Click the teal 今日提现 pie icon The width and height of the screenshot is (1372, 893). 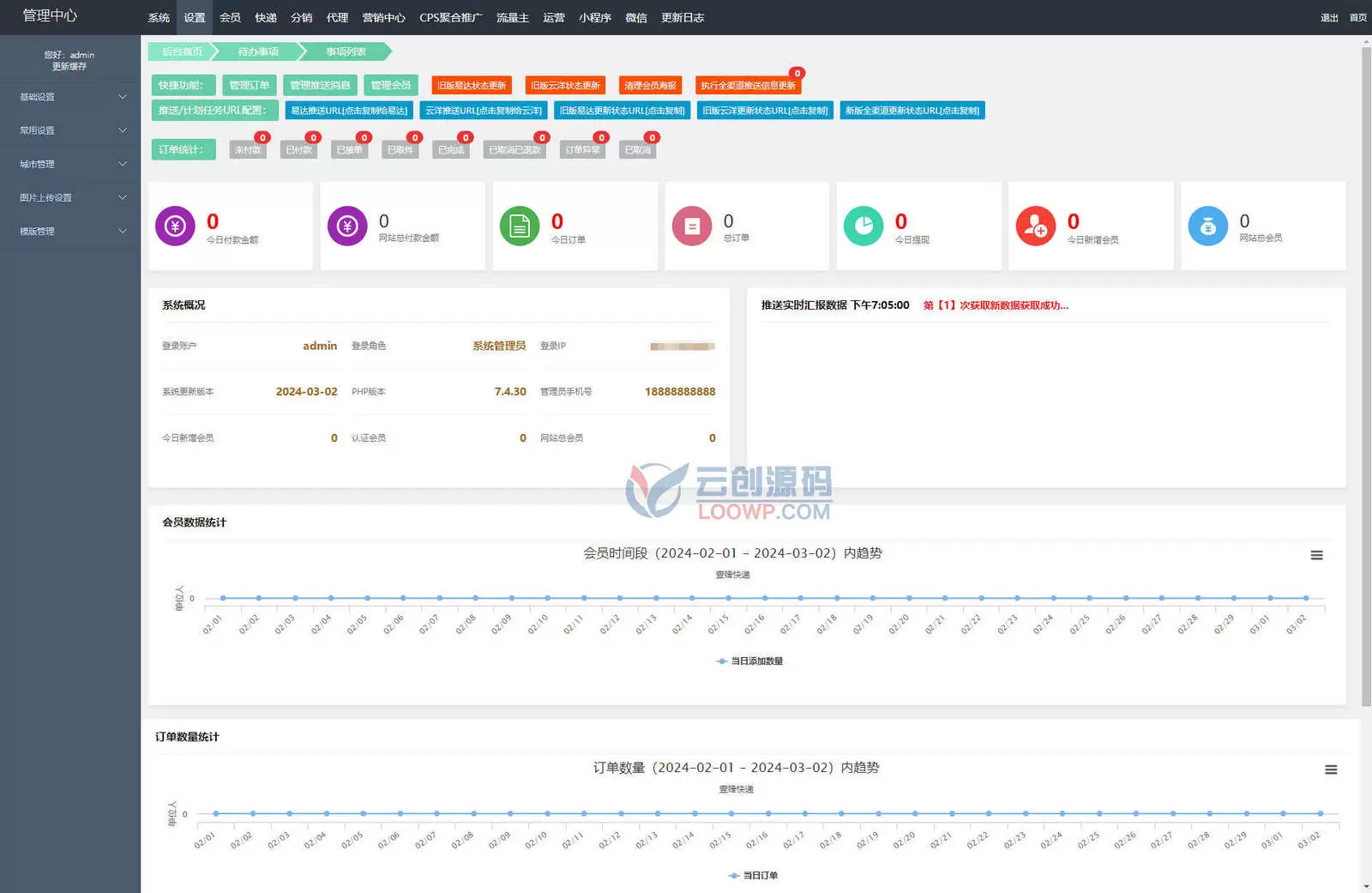(x=864, y=226)
